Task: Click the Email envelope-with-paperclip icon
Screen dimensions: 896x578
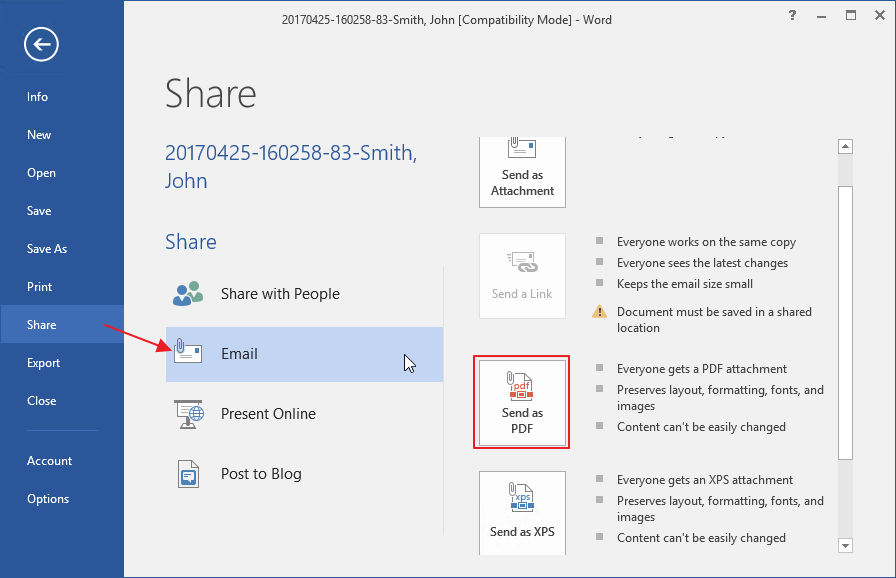Action: point(188,351)
